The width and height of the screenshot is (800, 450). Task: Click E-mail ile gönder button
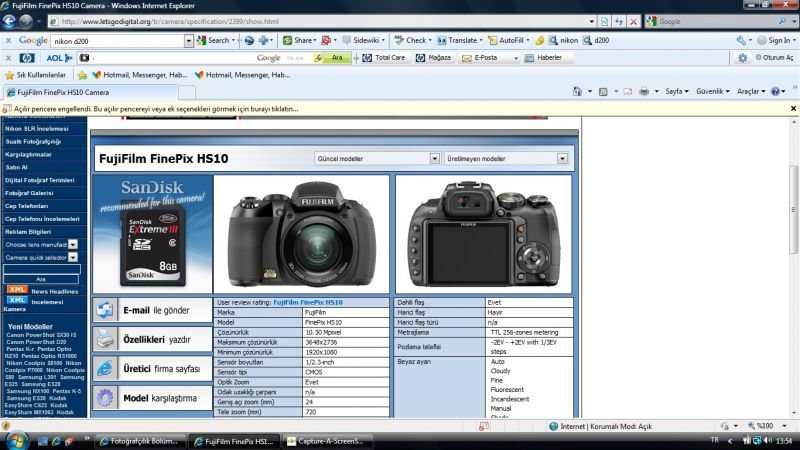click(152, 310)
